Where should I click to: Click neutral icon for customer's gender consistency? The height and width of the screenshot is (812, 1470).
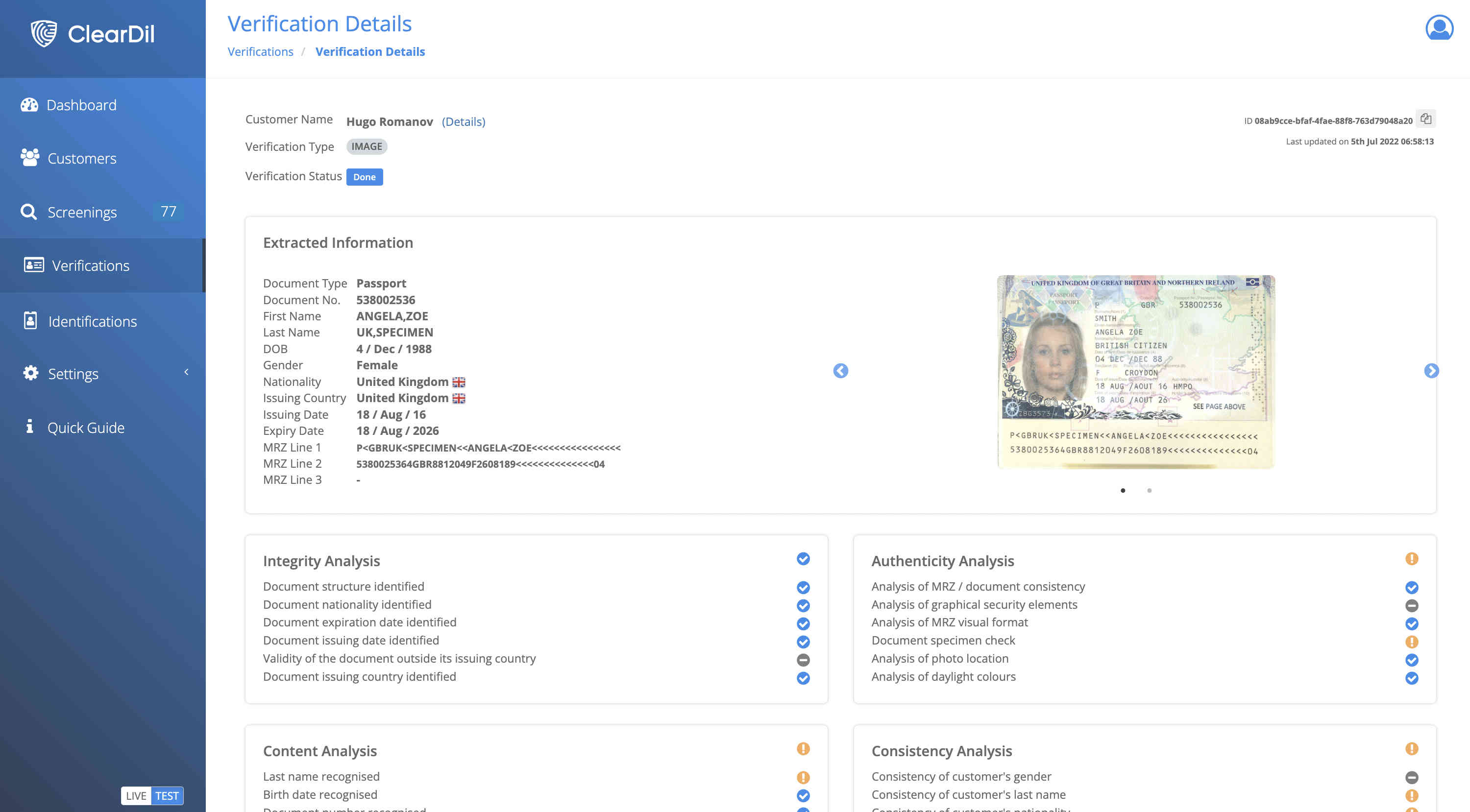pos(1411,777)
